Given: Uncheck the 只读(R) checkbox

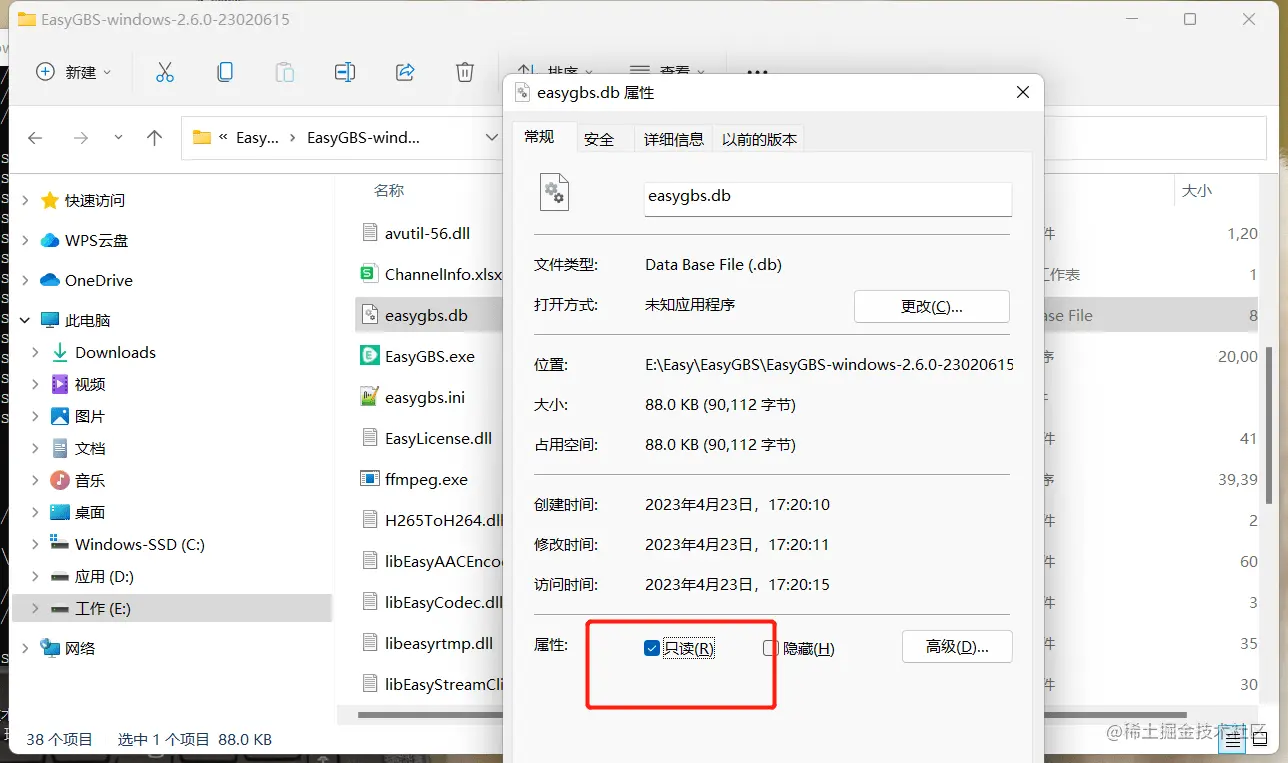Looking at the screenshot, I should click(652, 648).
